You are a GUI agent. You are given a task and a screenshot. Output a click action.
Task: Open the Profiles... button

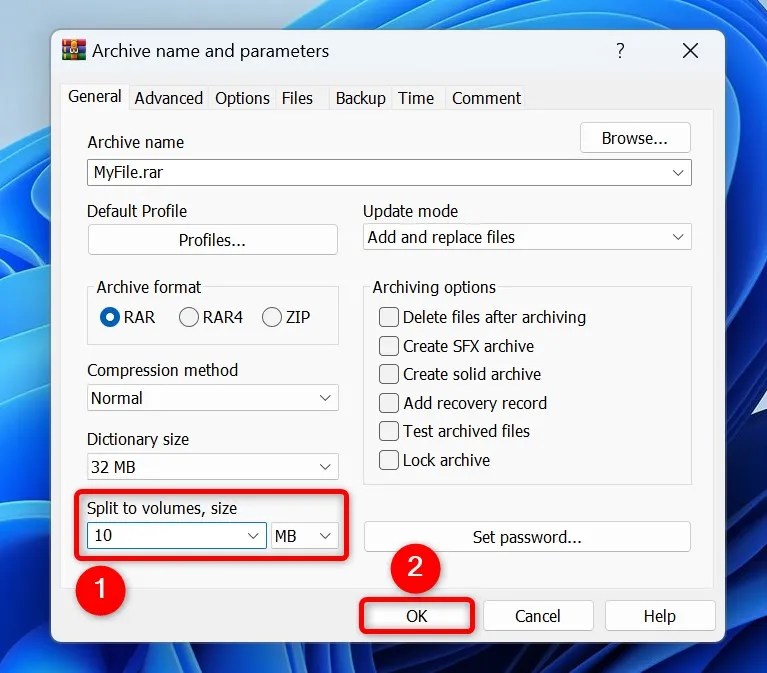point(212,240)
